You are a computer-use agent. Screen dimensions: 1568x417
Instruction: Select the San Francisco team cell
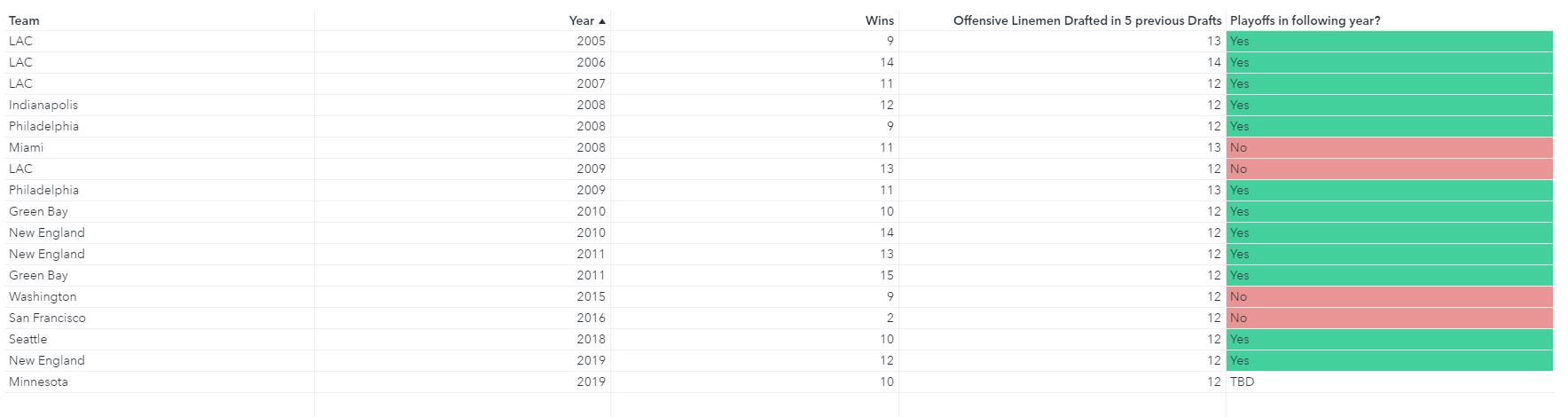47,318
